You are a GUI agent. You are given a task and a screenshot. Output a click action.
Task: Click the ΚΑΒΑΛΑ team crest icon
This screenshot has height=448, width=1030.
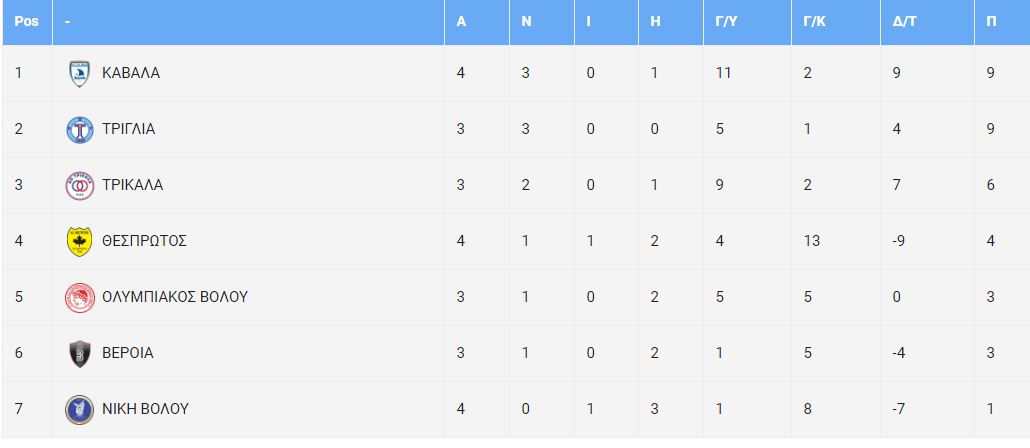point(79,73)
